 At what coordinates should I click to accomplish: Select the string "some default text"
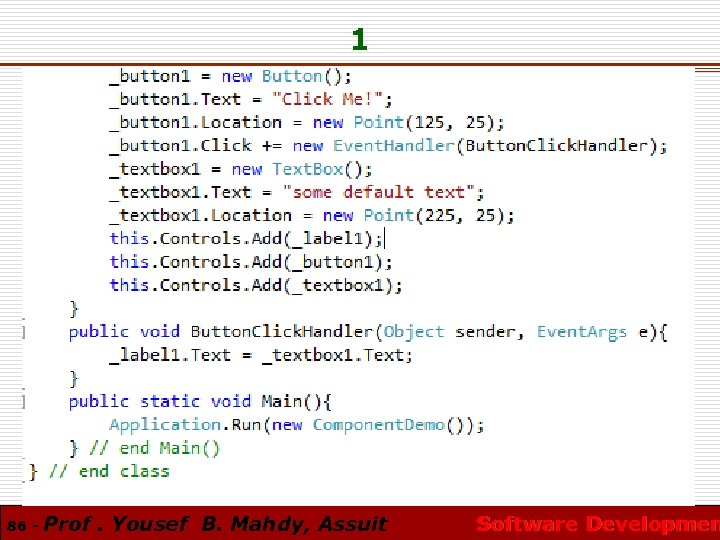tap(378, 192)
